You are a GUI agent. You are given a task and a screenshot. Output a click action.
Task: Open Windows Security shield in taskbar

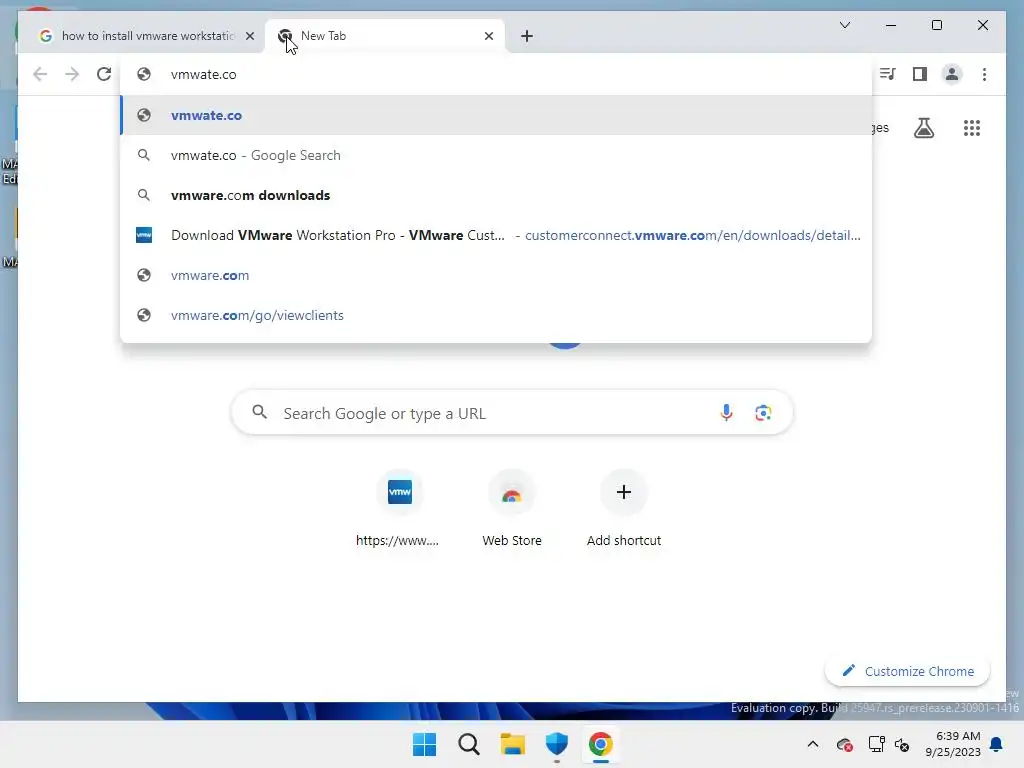(x=556, y=744)
